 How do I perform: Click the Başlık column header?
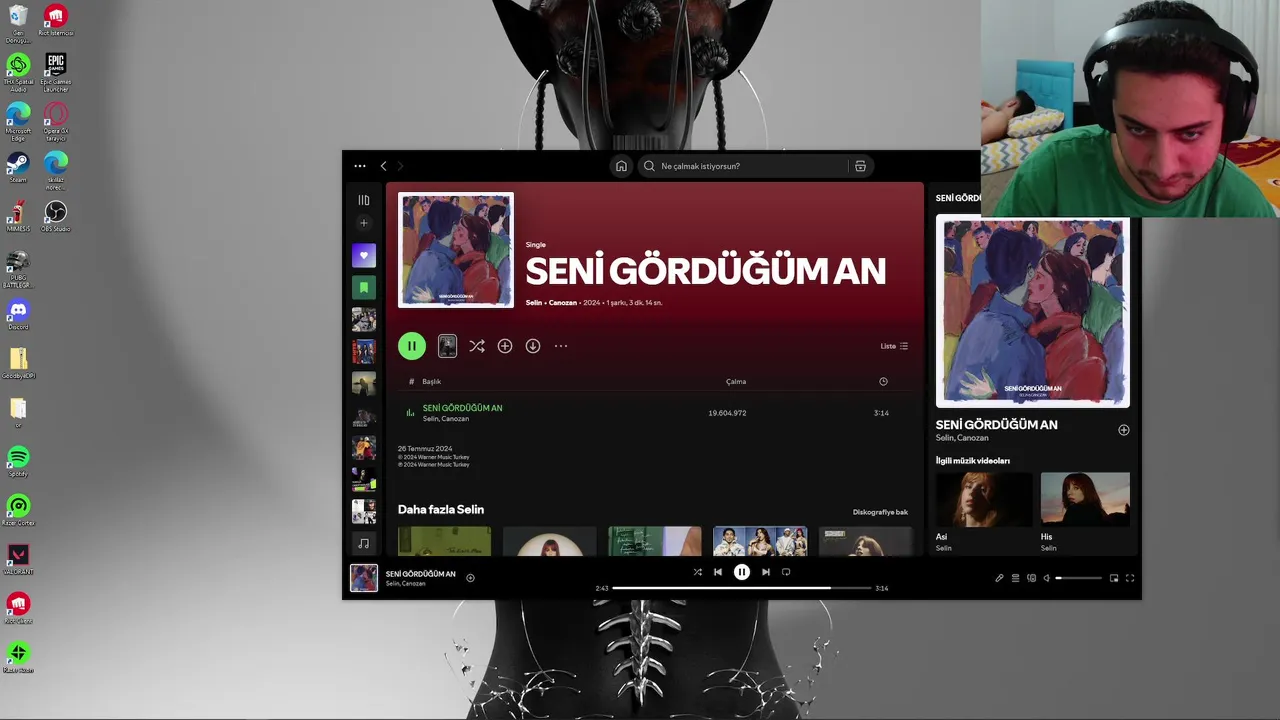(x=431, y=381)
